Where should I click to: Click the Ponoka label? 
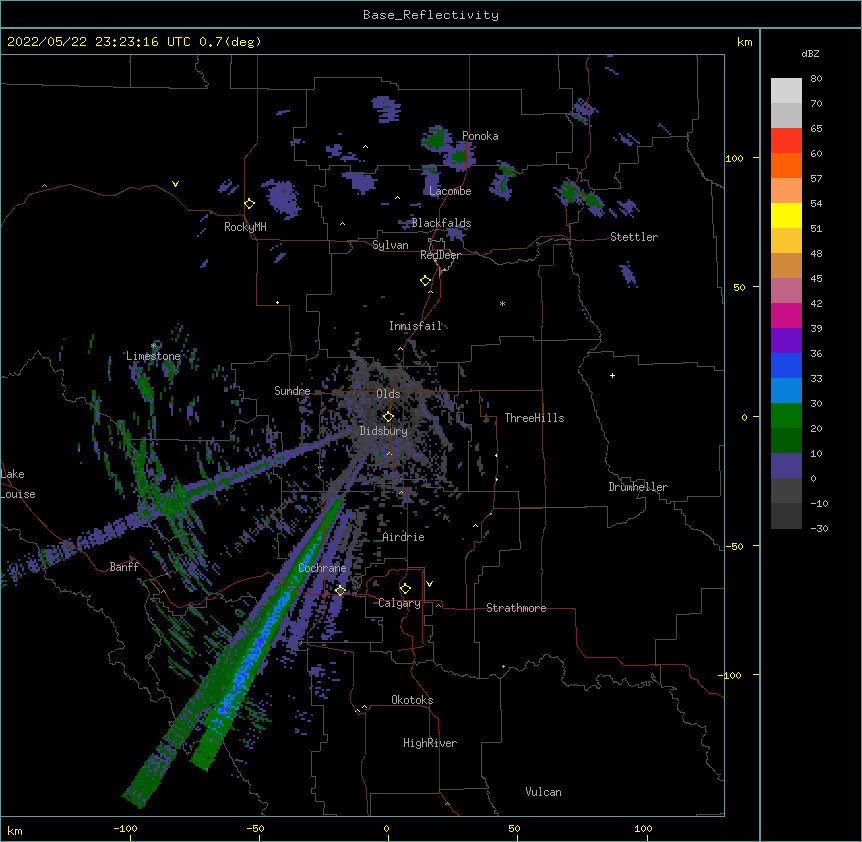tap(480, 136)
